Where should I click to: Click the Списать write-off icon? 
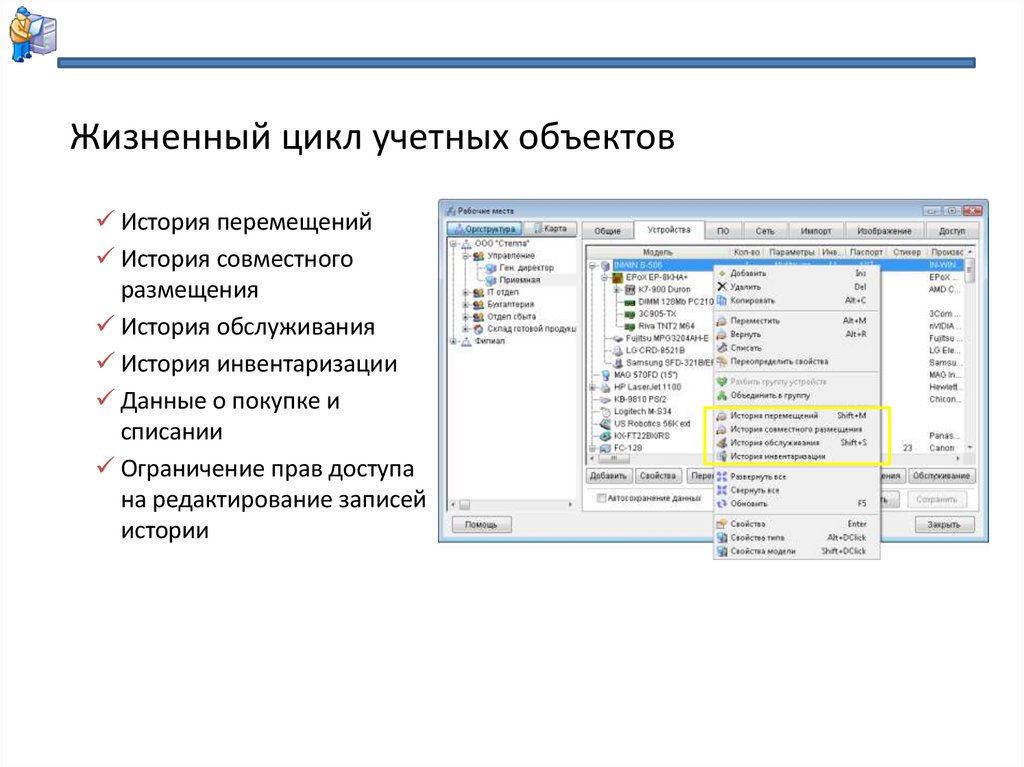(722, 348)
